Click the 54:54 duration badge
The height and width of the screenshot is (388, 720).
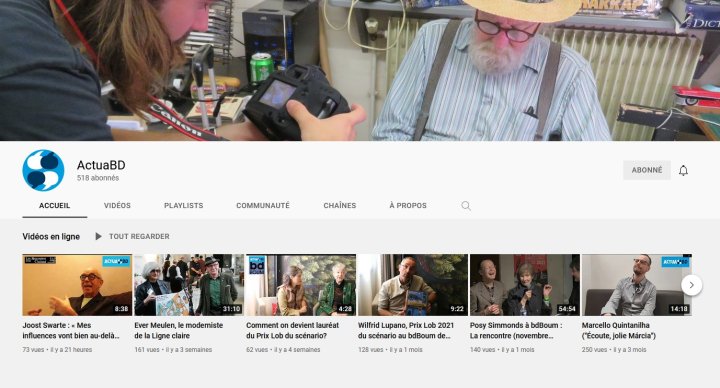[x=567, y=309]
